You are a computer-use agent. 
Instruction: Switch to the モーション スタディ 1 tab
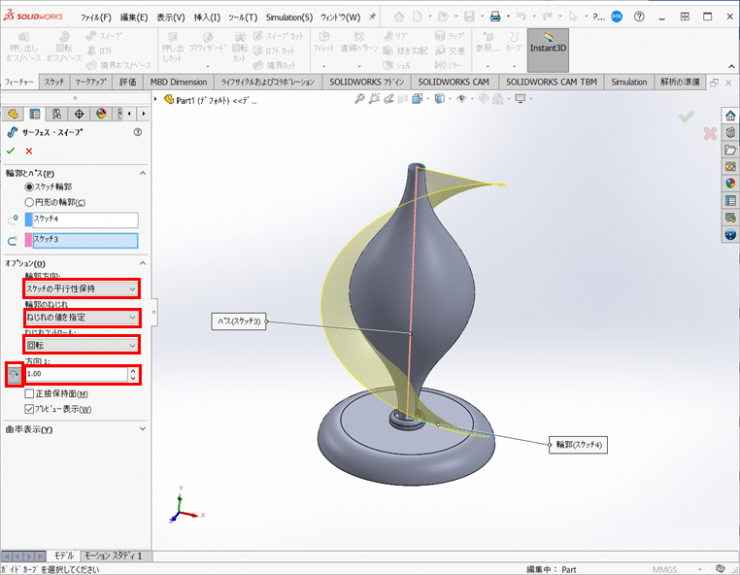tap(112, 555)
